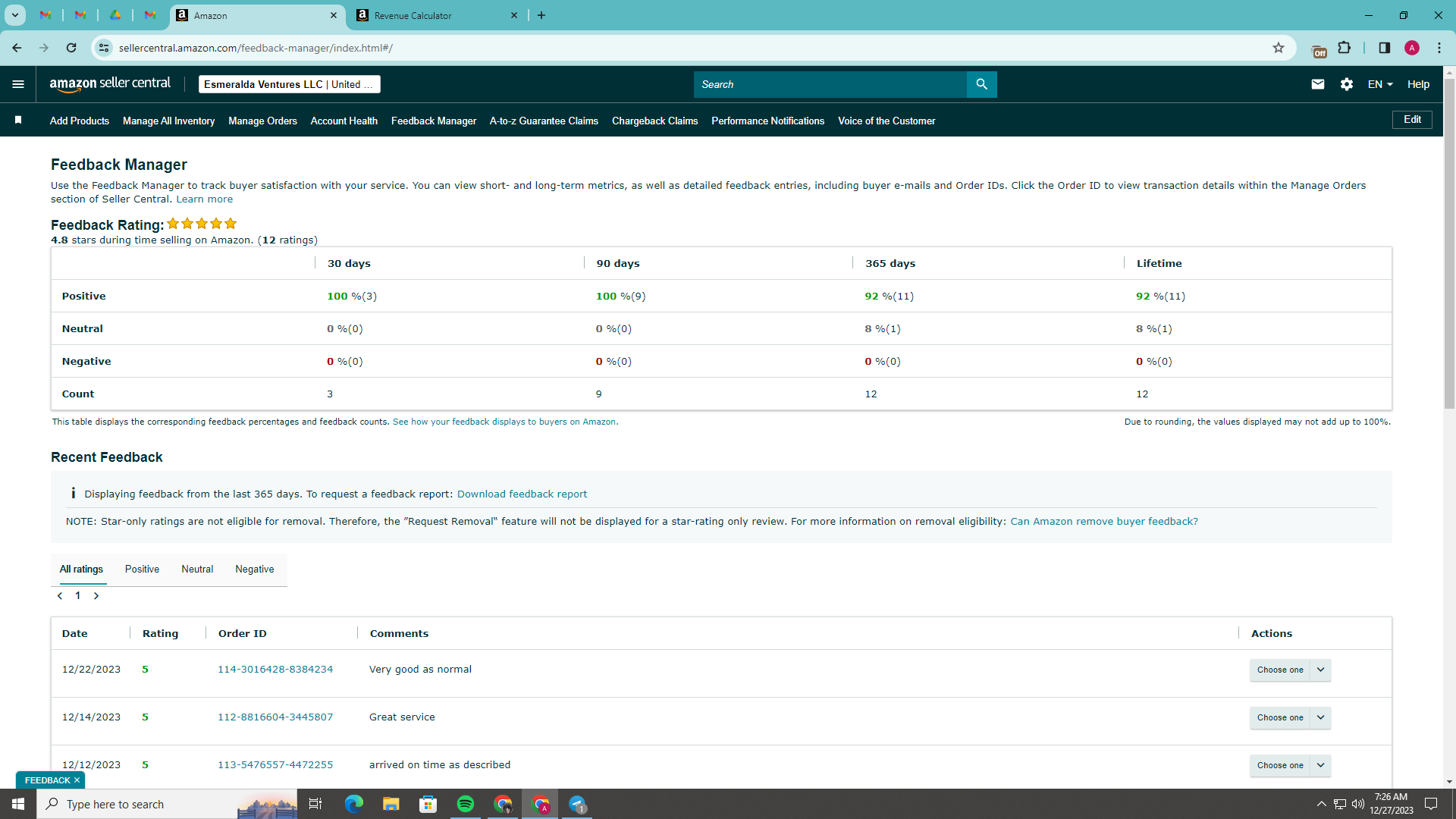This screenshot has height=819, width=1456.
Task: Open the Chrome side panel
Action: [x=1385, y=48]
